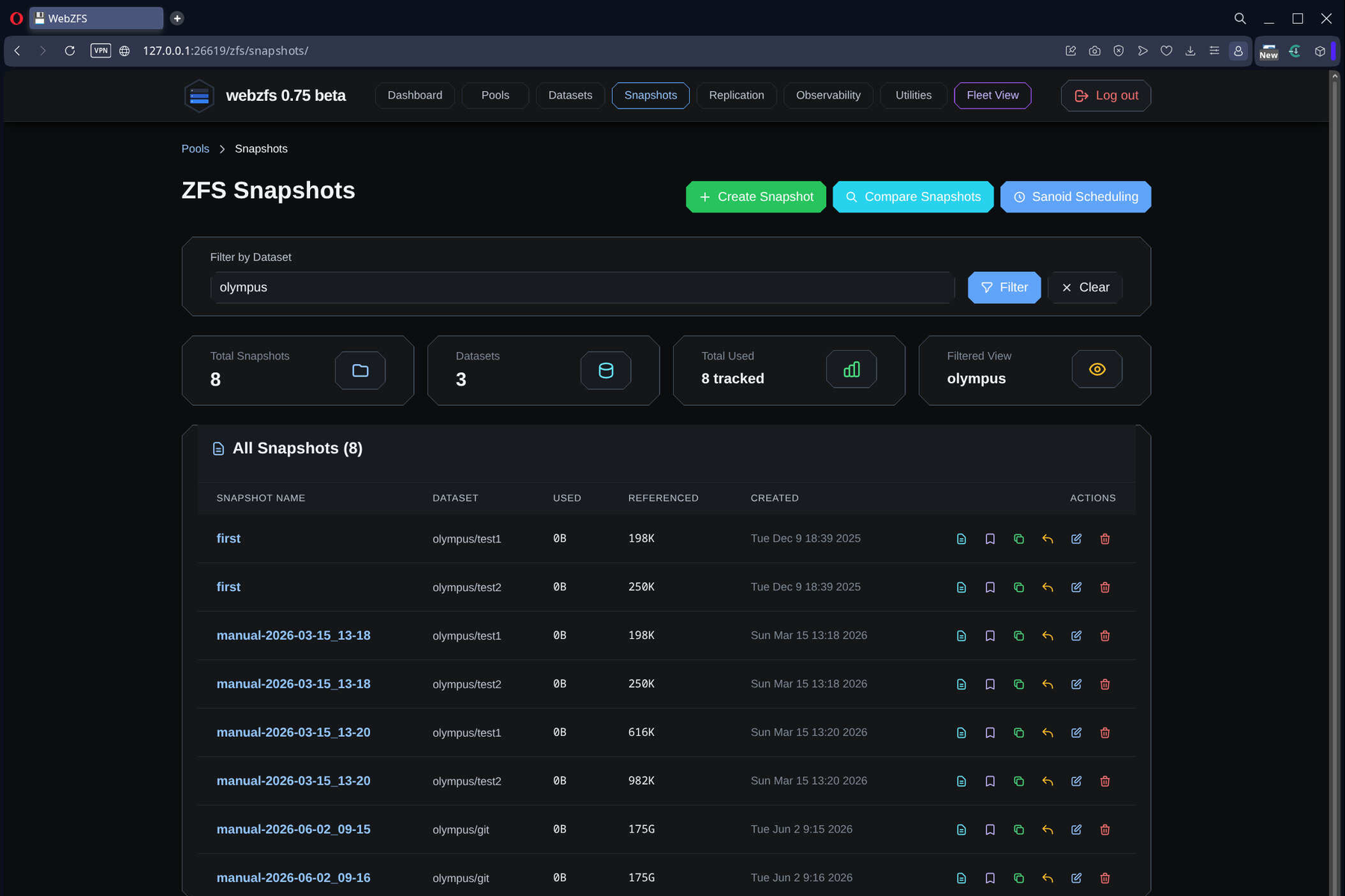This screenshot has height=896, width=1345.
Task: Open the browser snapshot camera tool
Action: point(1095,51)
